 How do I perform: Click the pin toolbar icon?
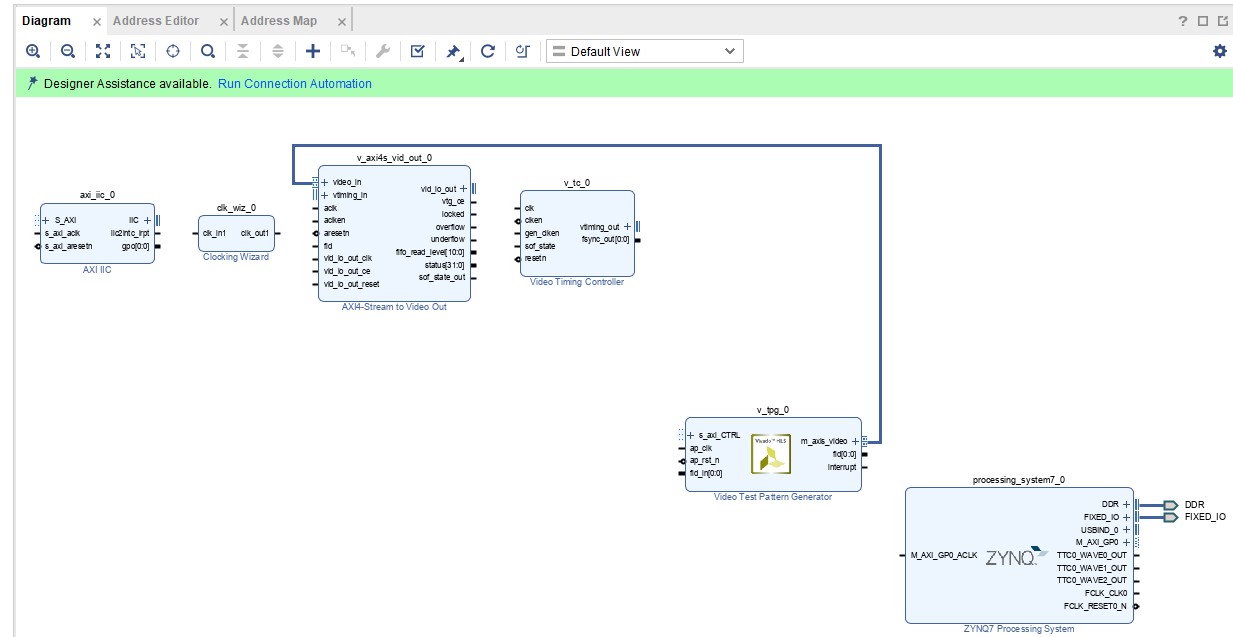point(453,51)
